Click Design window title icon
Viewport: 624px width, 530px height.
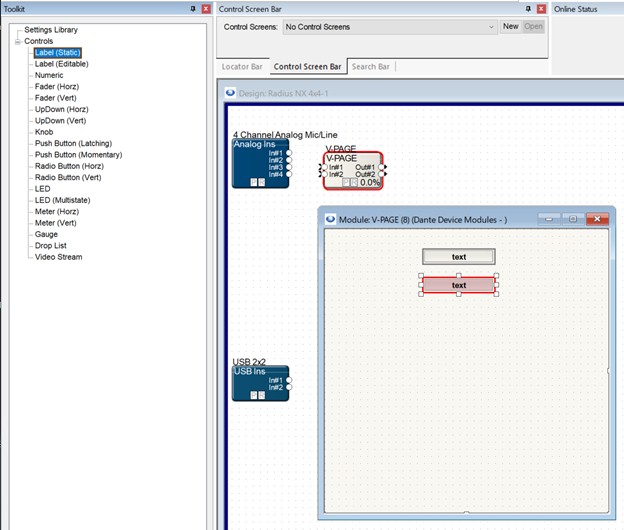click(x=230, y=93)
